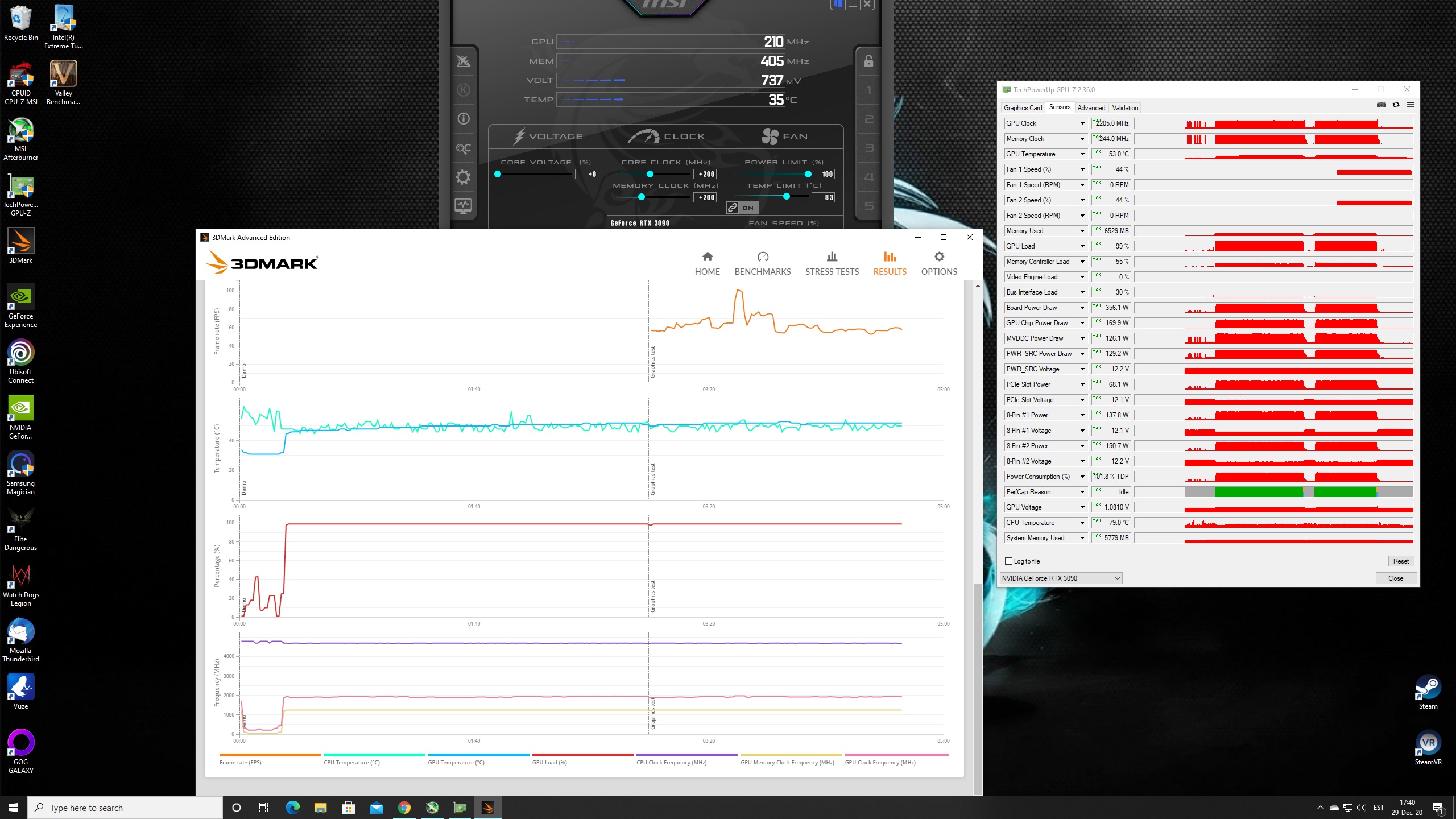
Task: Adjust Core Voltage slider handle
Action: tap(498, 174)
